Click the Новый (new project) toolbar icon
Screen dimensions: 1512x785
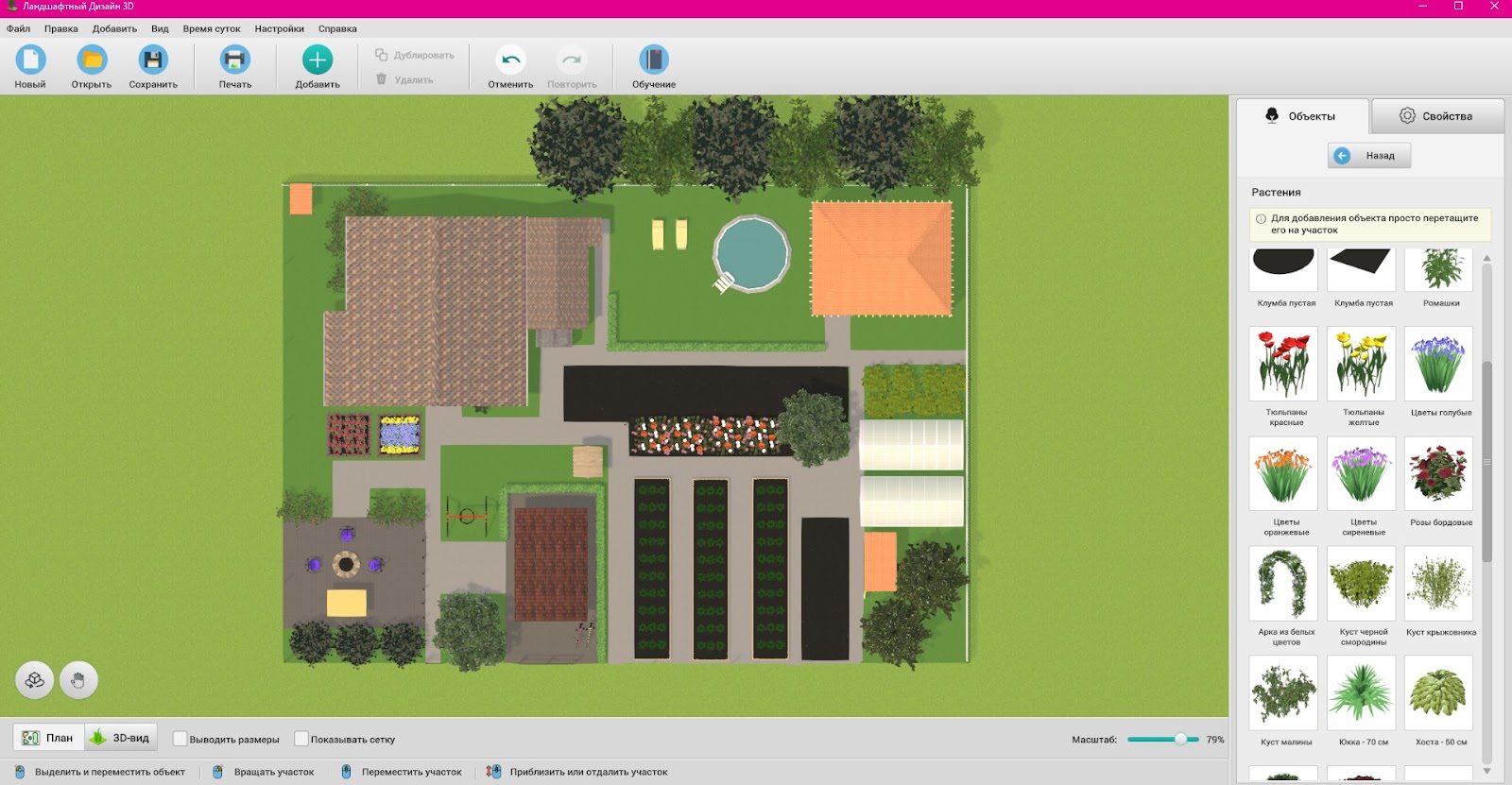tap(30, 60)
